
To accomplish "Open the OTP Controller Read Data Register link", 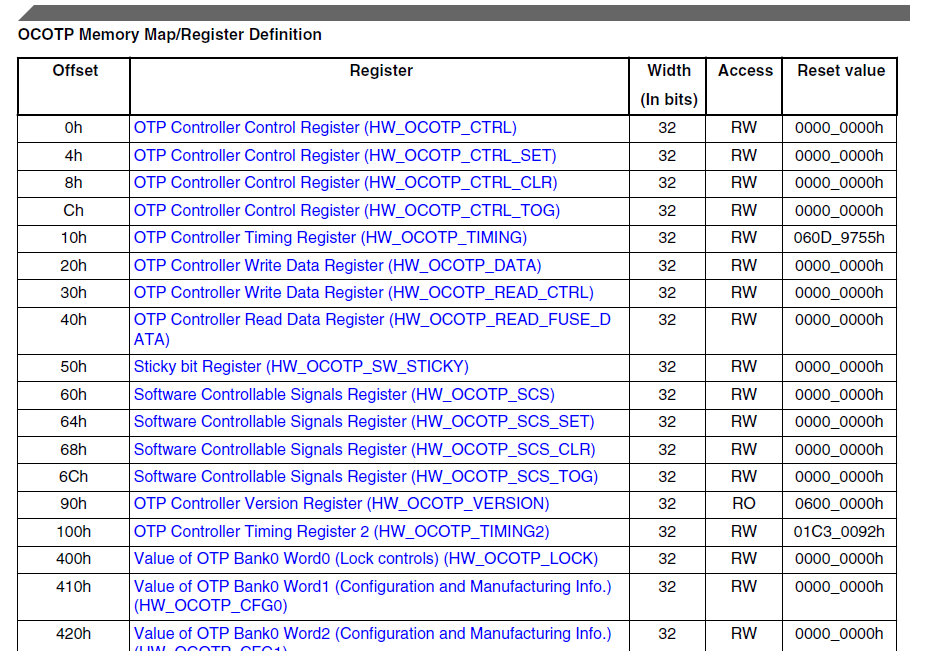I will (372, 320).
